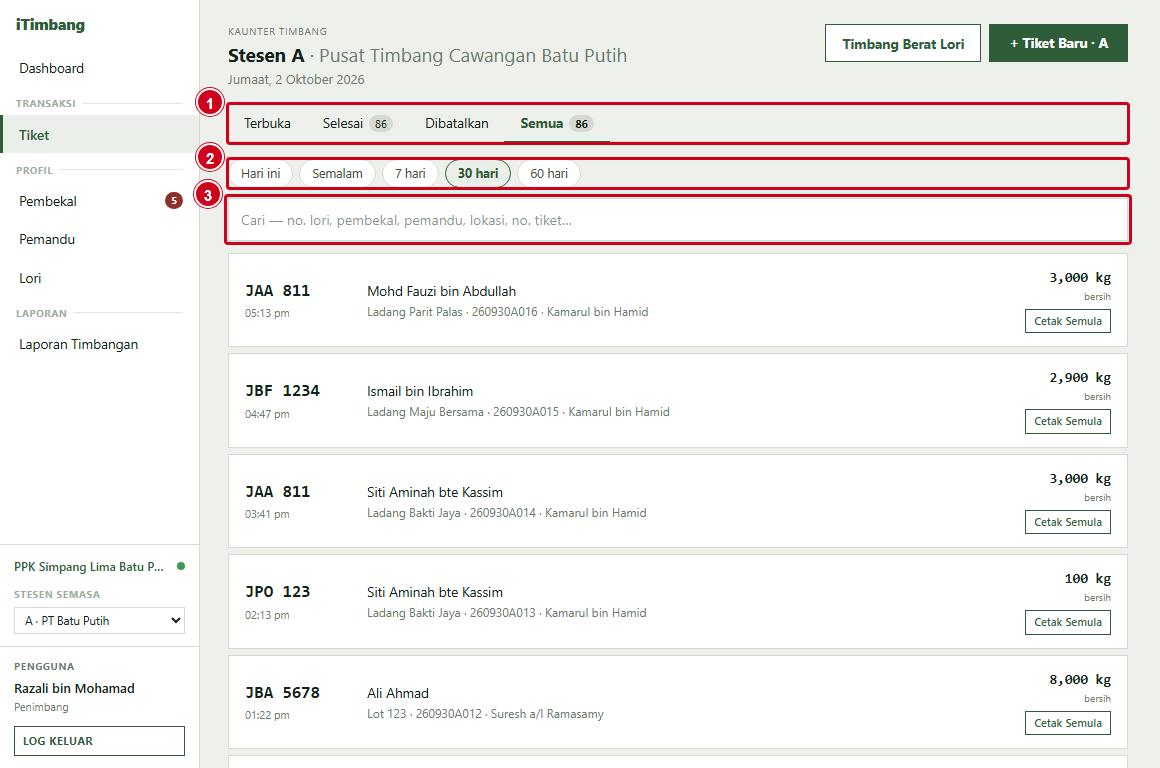The width and height of the screenshot is (1160, 768).
Task: Click the iTimbang logo
Action: pos(50,24)
